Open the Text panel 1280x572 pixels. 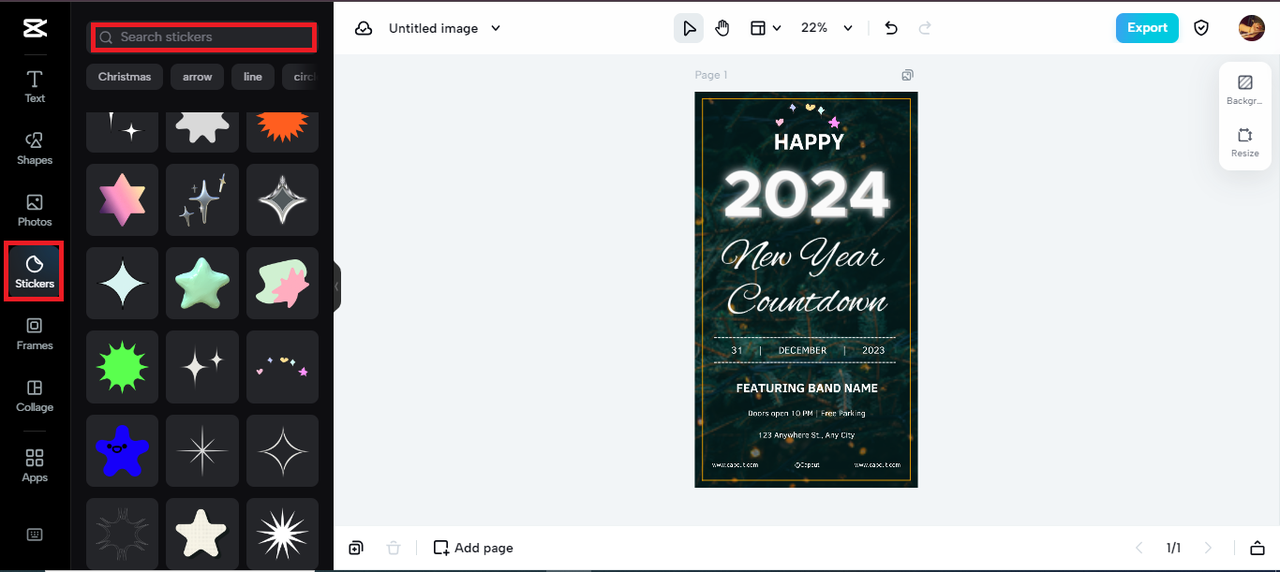click(35, 87)
